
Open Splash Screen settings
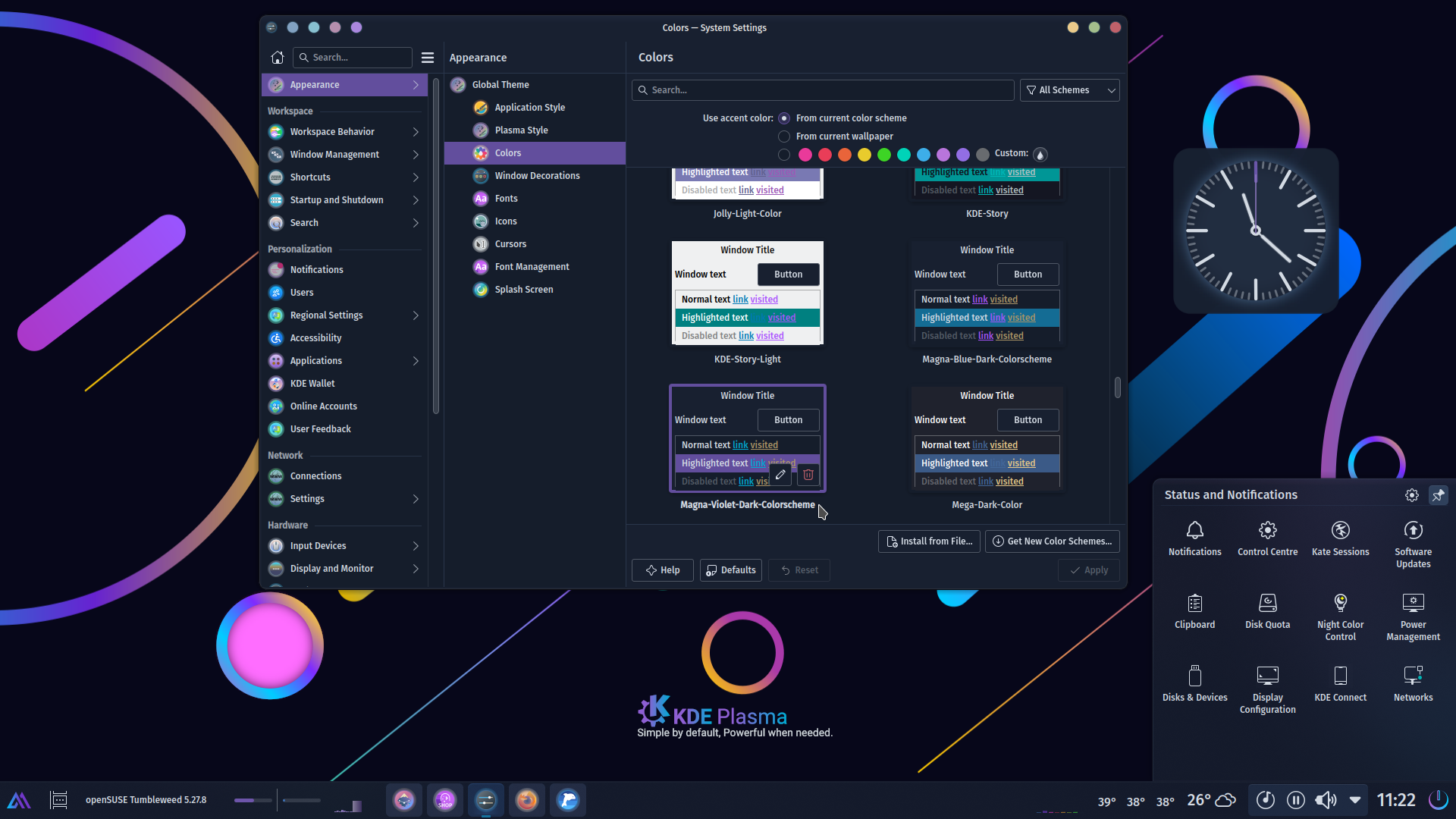535,290
